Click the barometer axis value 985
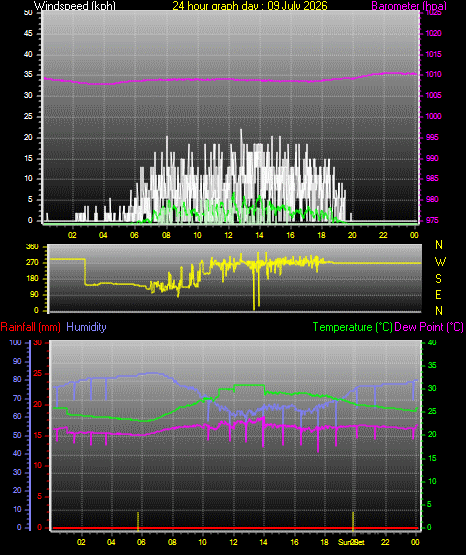This screenshot has height=555, width=466. point(432,178)
